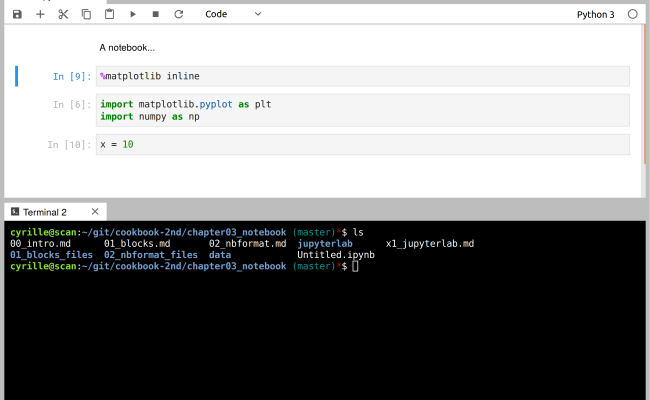Viewport: 650px width, 400px height.
Task: Select the In [6] cell prompt
Action: click(72, 104)
